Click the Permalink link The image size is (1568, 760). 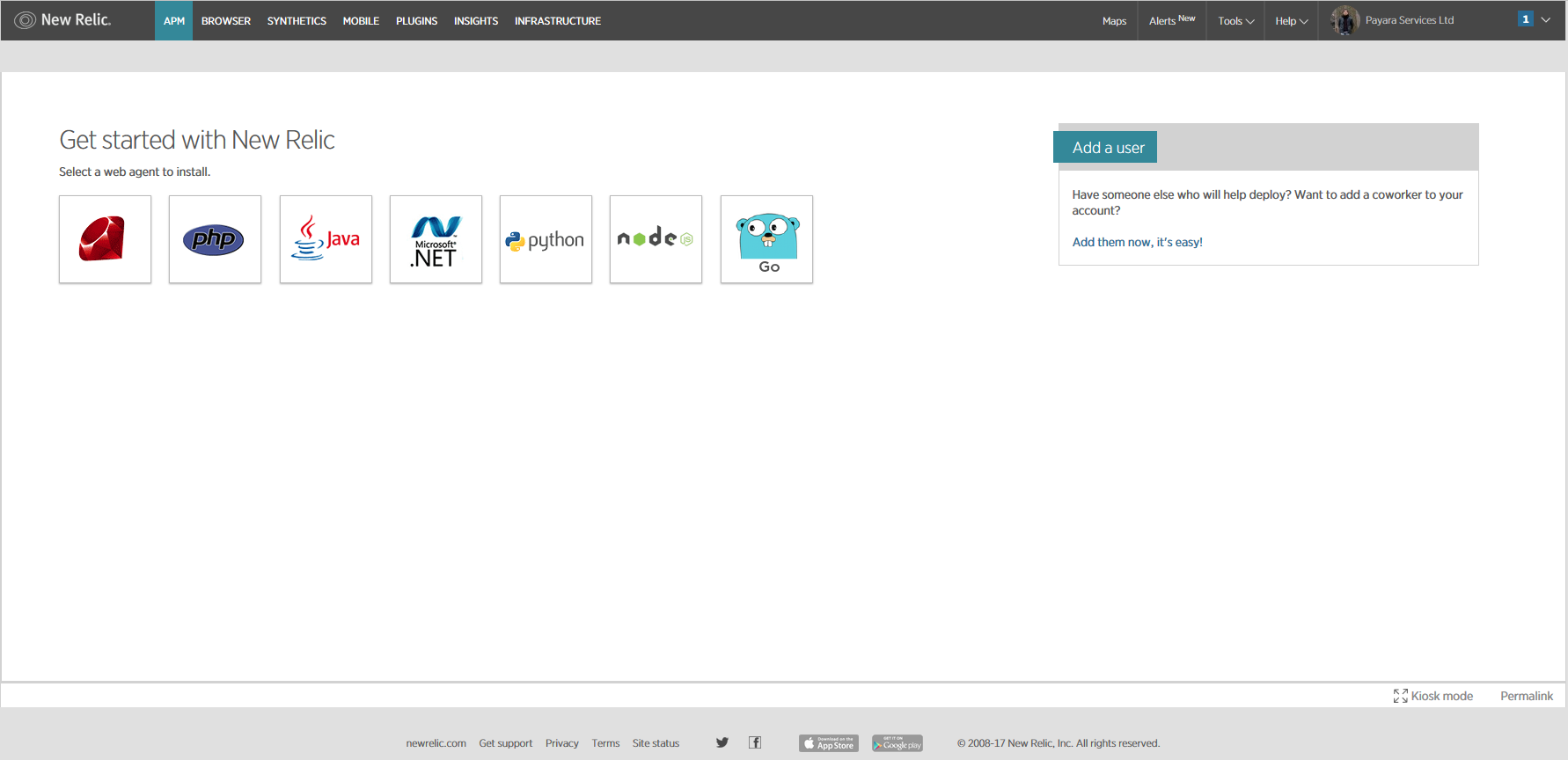point(1526,696)
